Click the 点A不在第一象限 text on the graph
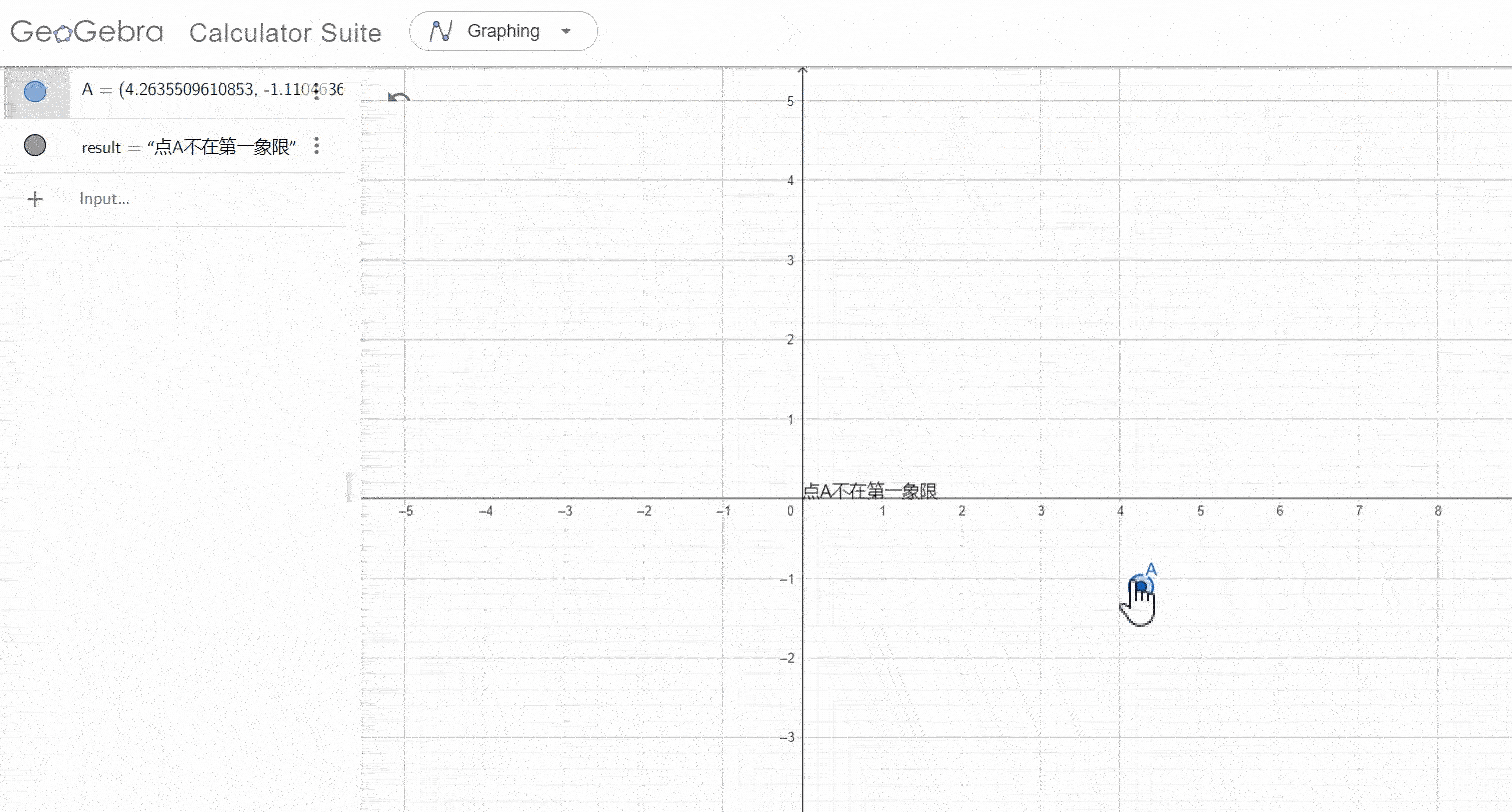This screenshot has height=812, width=1512. [x=870, y=491]
